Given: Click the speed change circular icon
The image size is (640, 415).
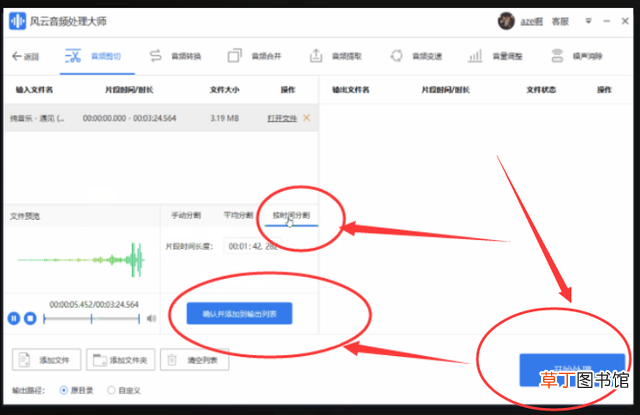Looking at the screenshot, I should pos(396,55).
